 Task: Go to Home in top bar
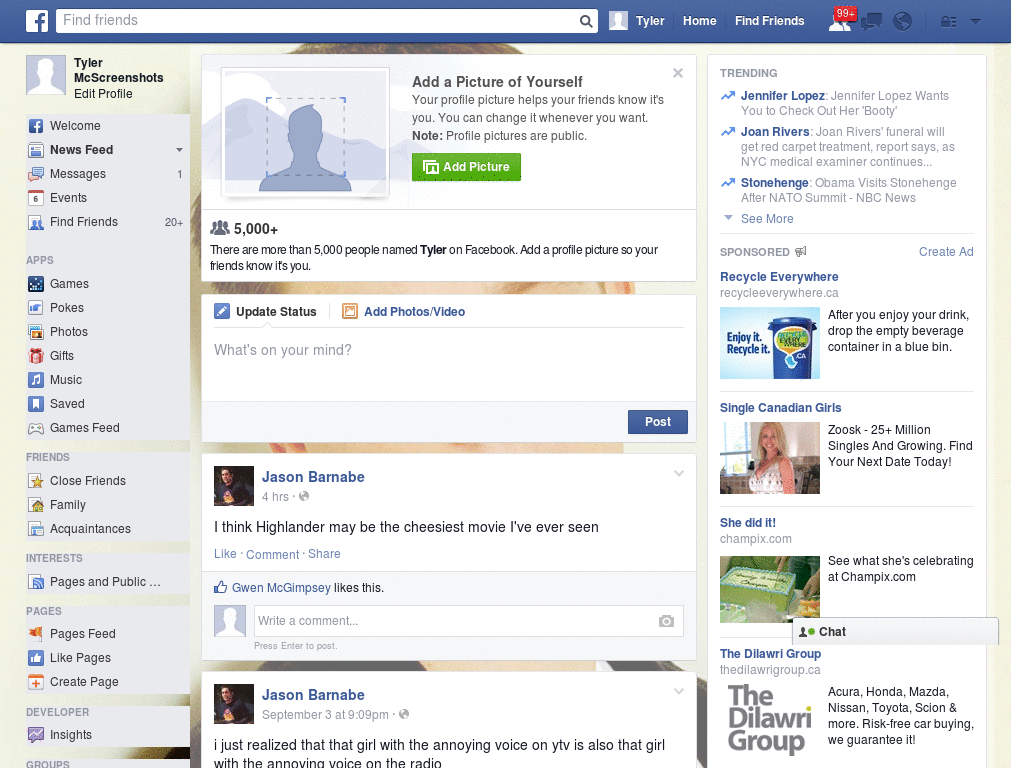click(x=699, y=21)
